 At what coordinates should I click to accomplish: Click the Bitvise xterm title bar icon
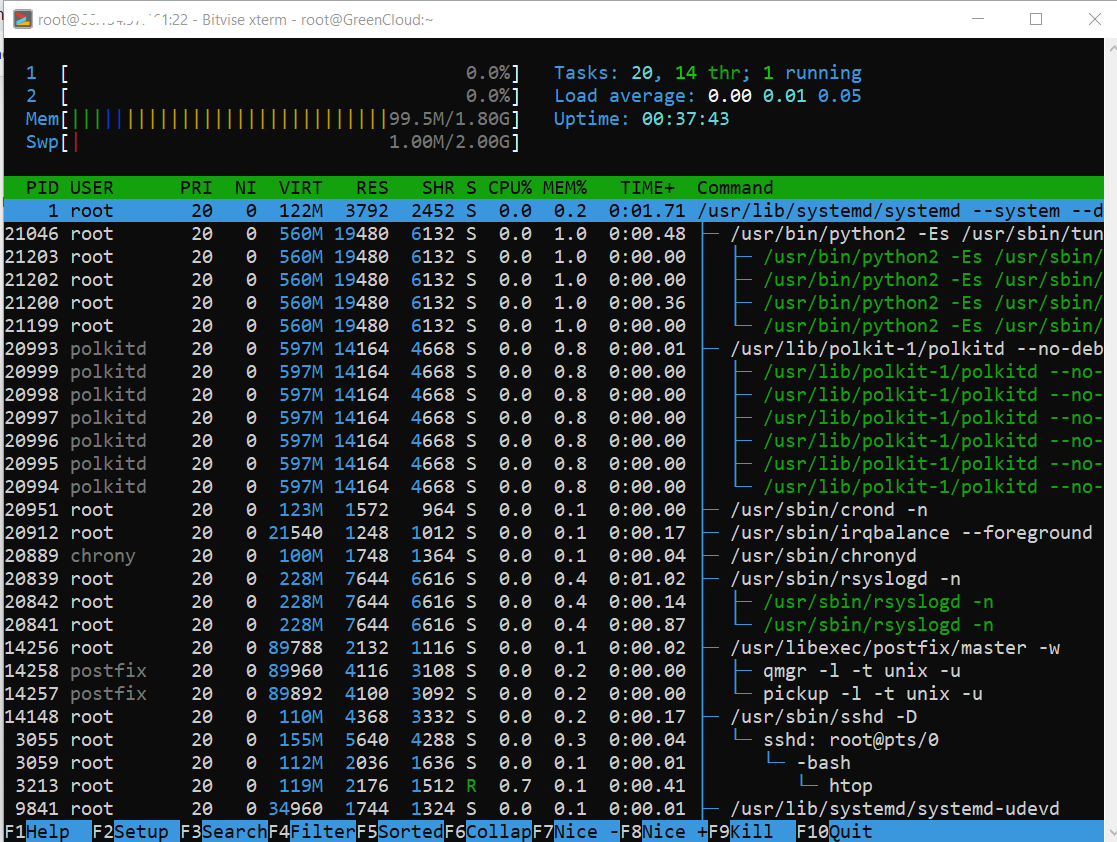[23, 19]
